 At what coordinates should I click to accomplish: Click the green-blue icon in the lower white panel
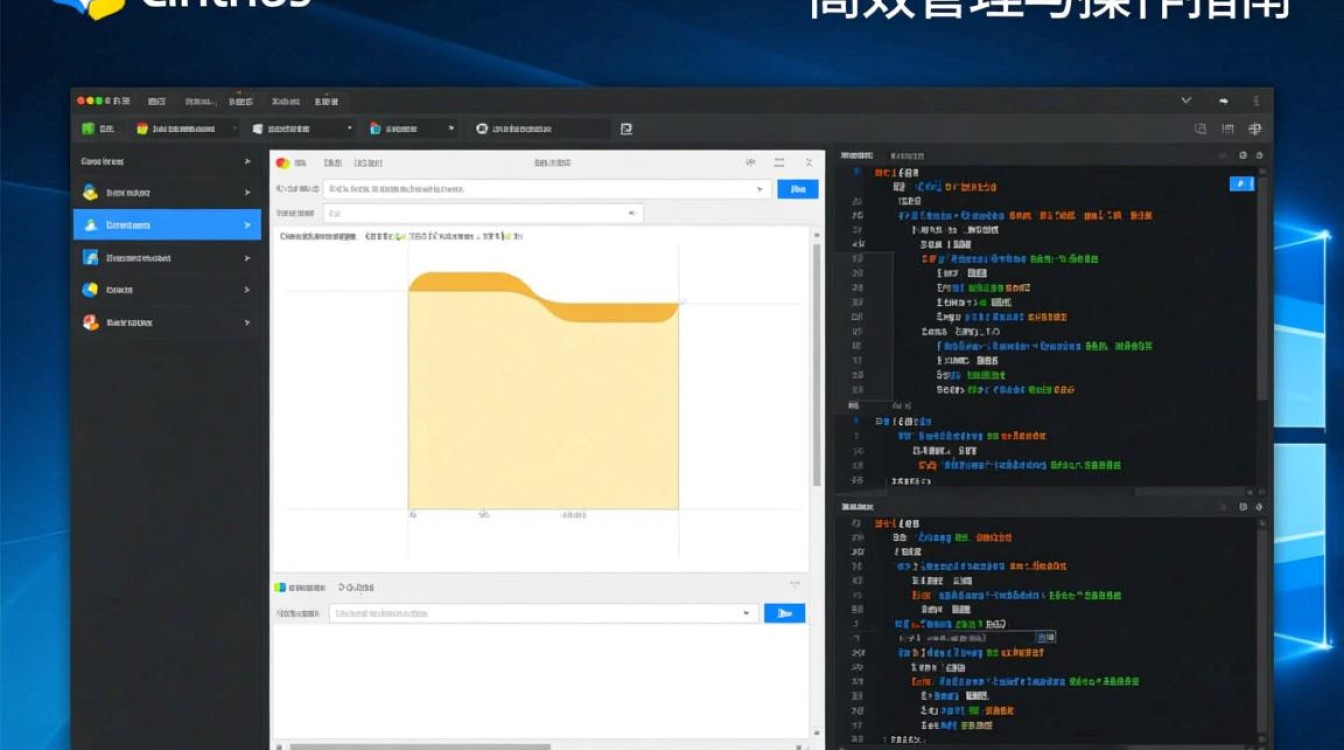pyautogui.click(x=281, y=587)
